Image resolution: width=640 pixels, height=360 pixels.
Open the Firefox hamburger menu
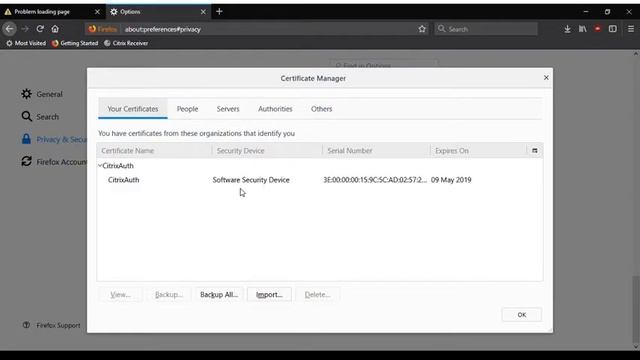click(631, 29)
